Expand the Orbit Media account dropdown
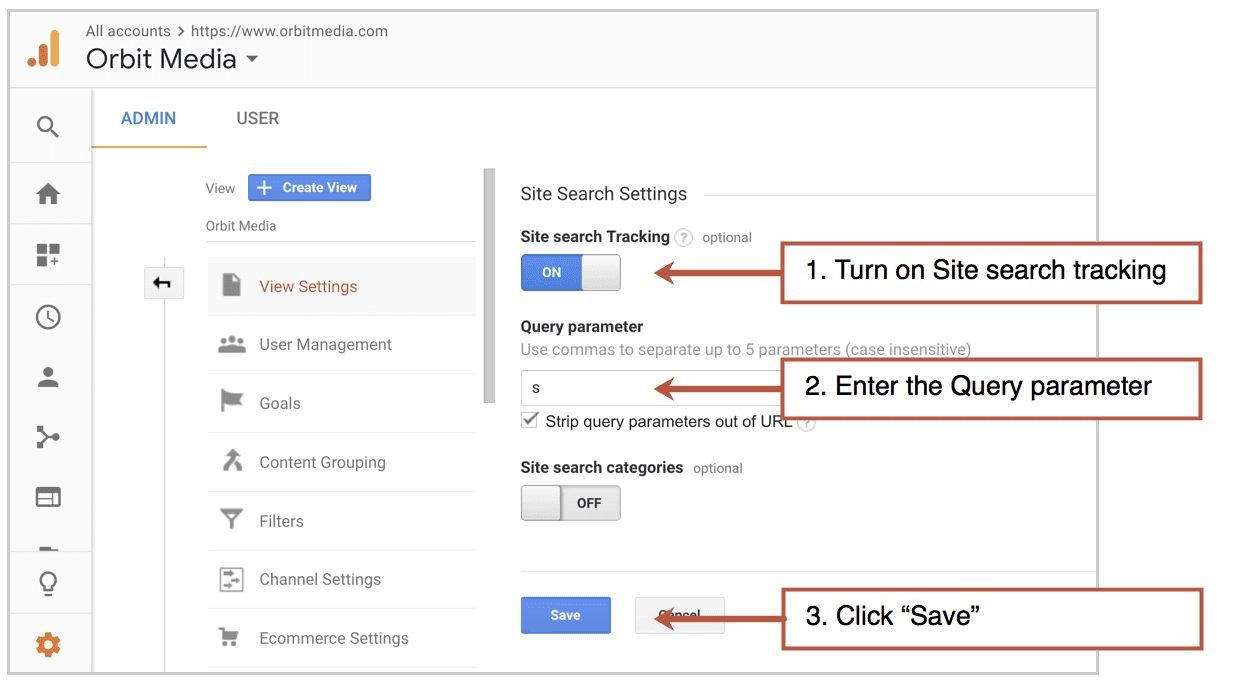1233x684 pixels. [252, 59]
